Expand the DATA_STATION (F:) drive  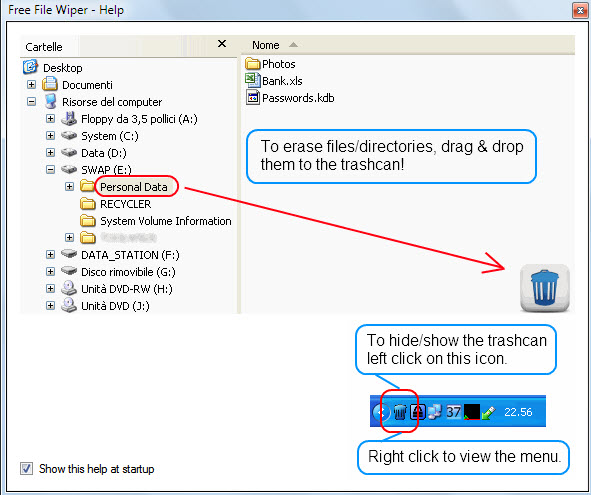50,254
